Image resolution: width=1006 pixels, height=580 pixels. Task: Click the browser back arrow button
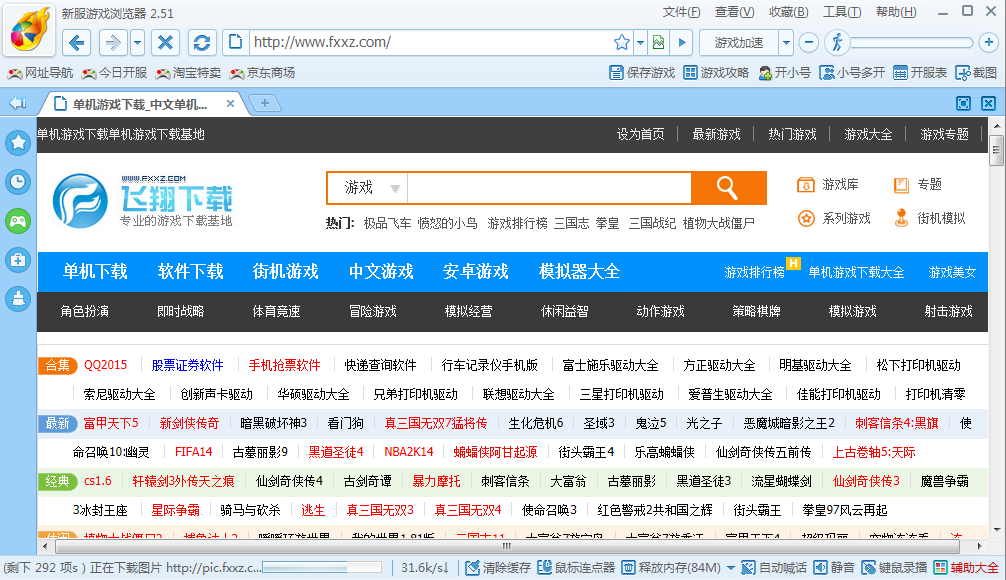pos(78,42)
